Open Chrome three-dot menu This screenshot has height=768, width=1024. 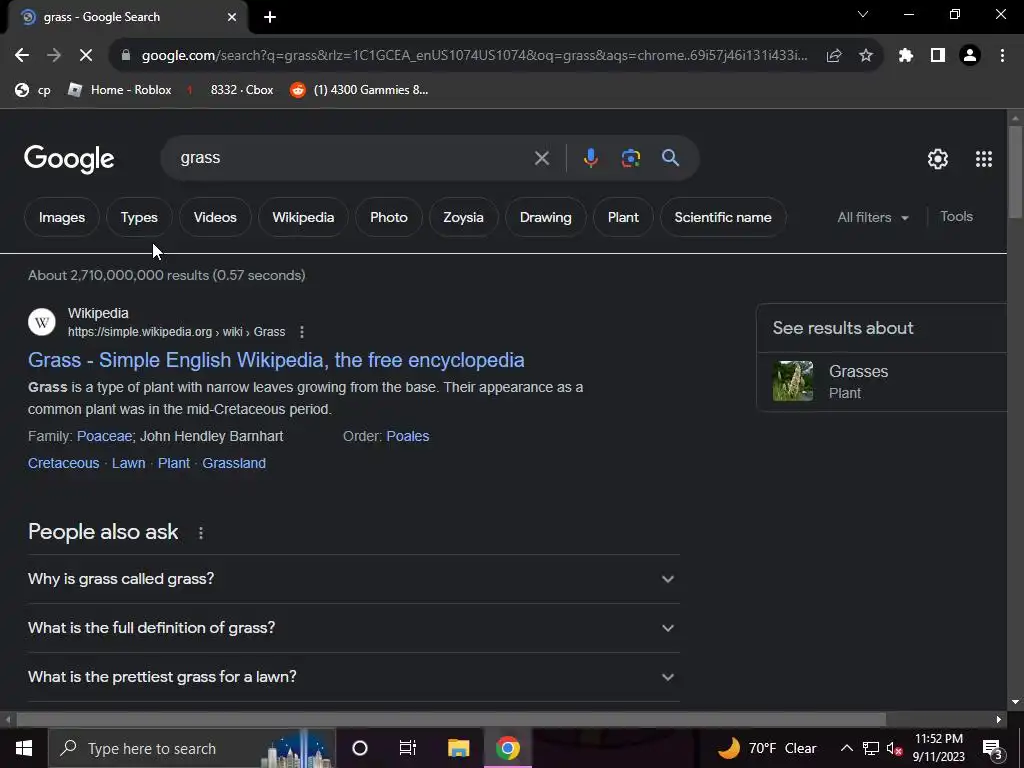click(1002, 56)
